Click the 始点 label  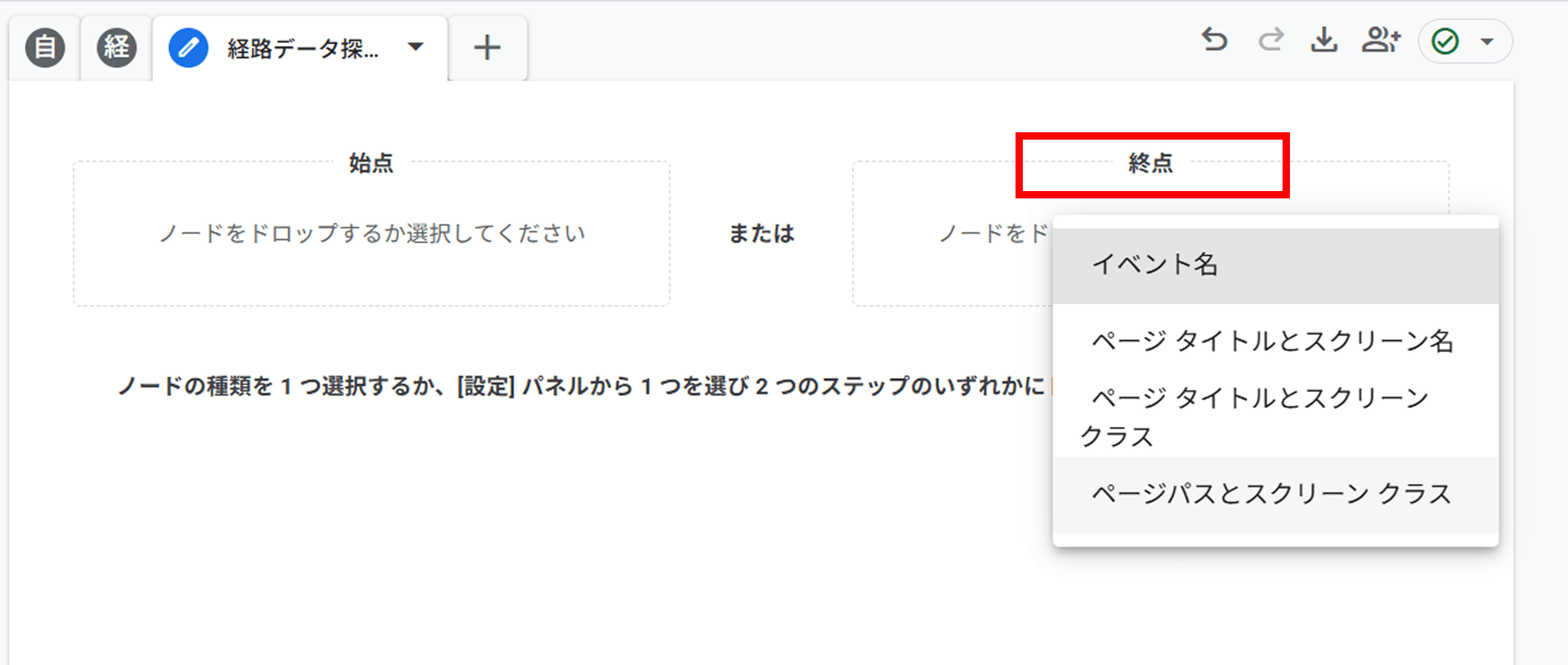pyautogui.click(x=371, y=163)
